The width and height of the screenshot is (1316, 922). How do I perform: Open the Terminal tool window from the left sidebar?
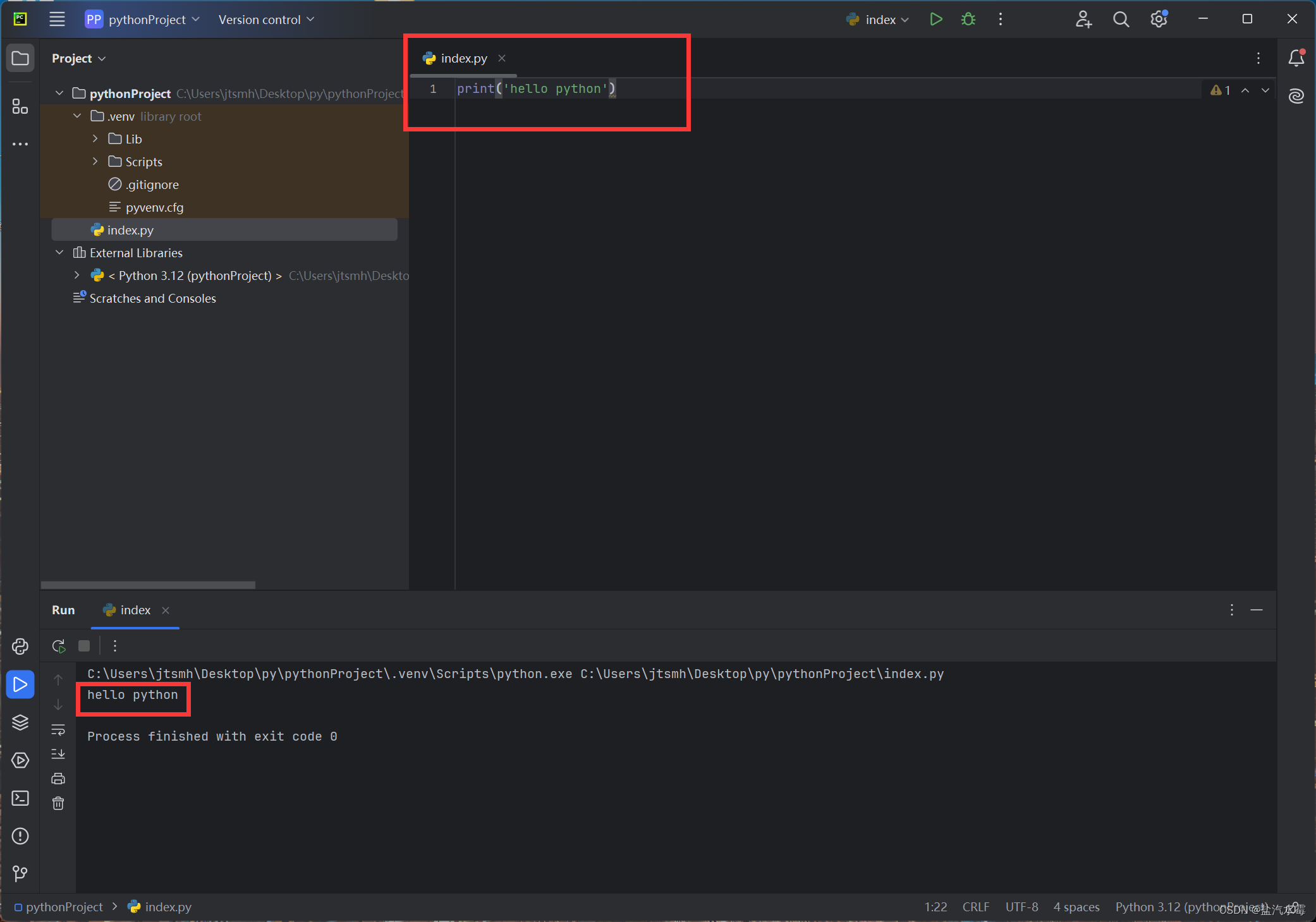tap(20, 798)
